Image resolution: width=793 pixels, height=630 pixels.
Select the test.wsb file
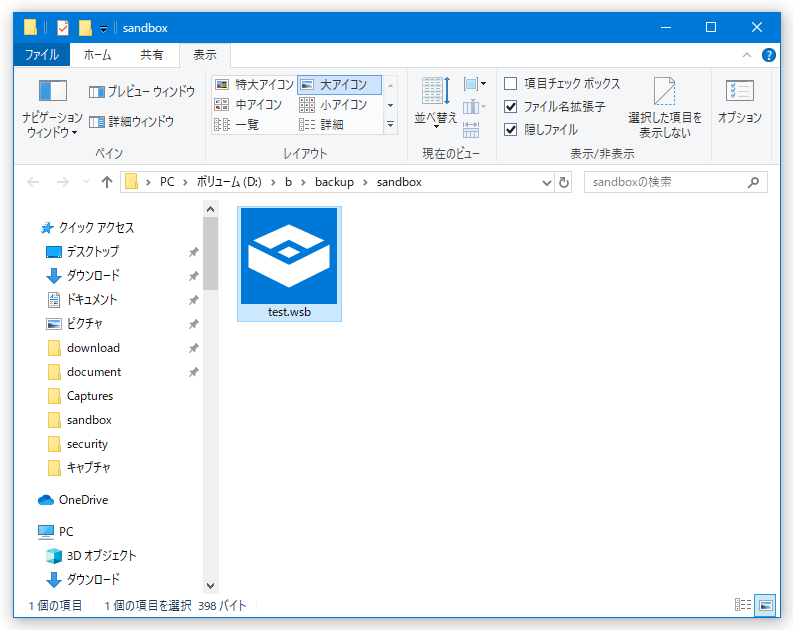[289, 263]
